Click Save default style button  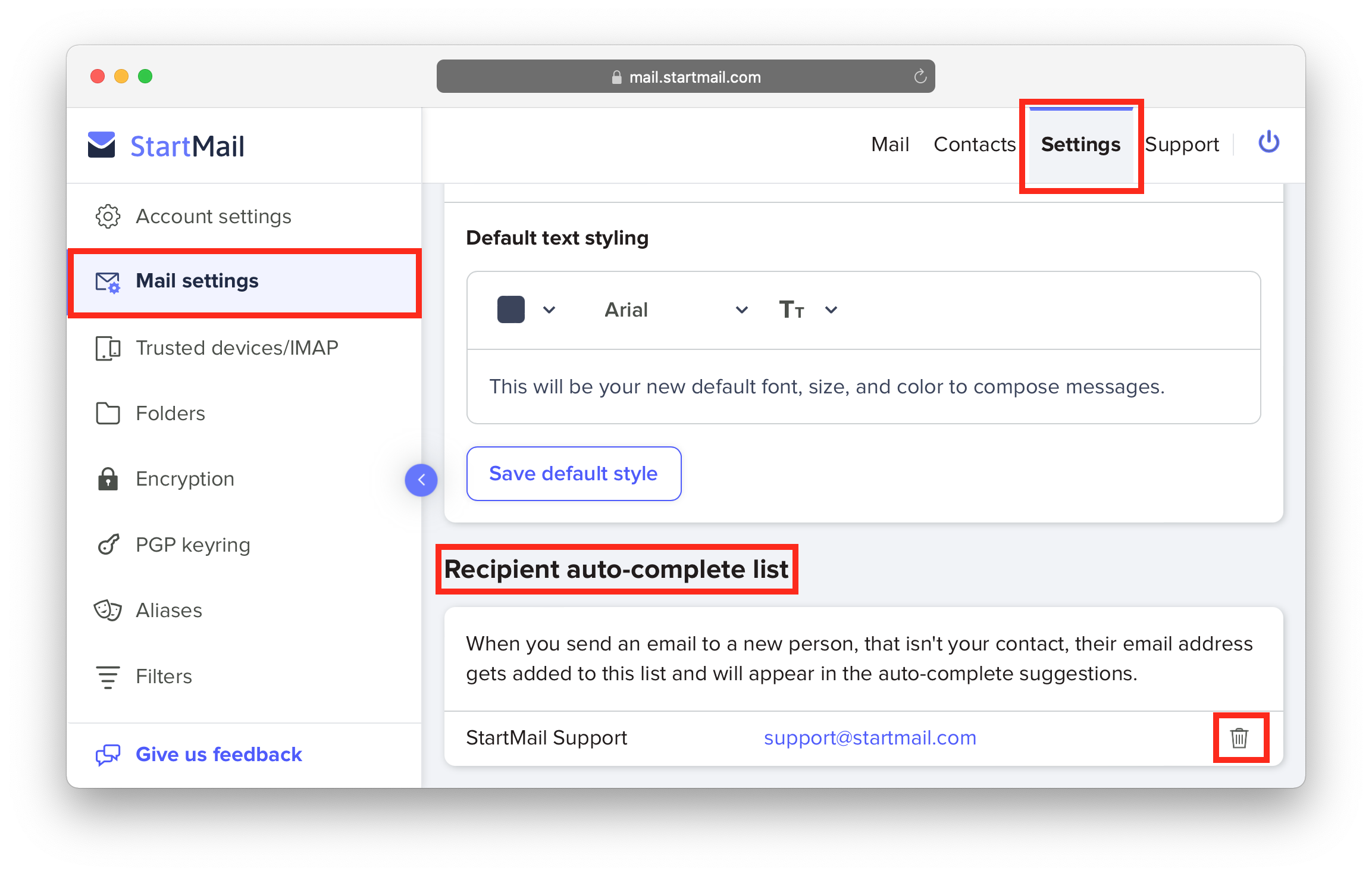click(x=574, y=474)
